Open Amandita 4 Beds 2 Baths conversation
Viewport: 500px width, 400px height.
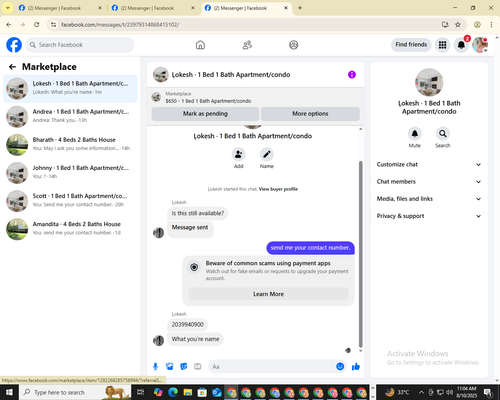(x=70, y=229)
